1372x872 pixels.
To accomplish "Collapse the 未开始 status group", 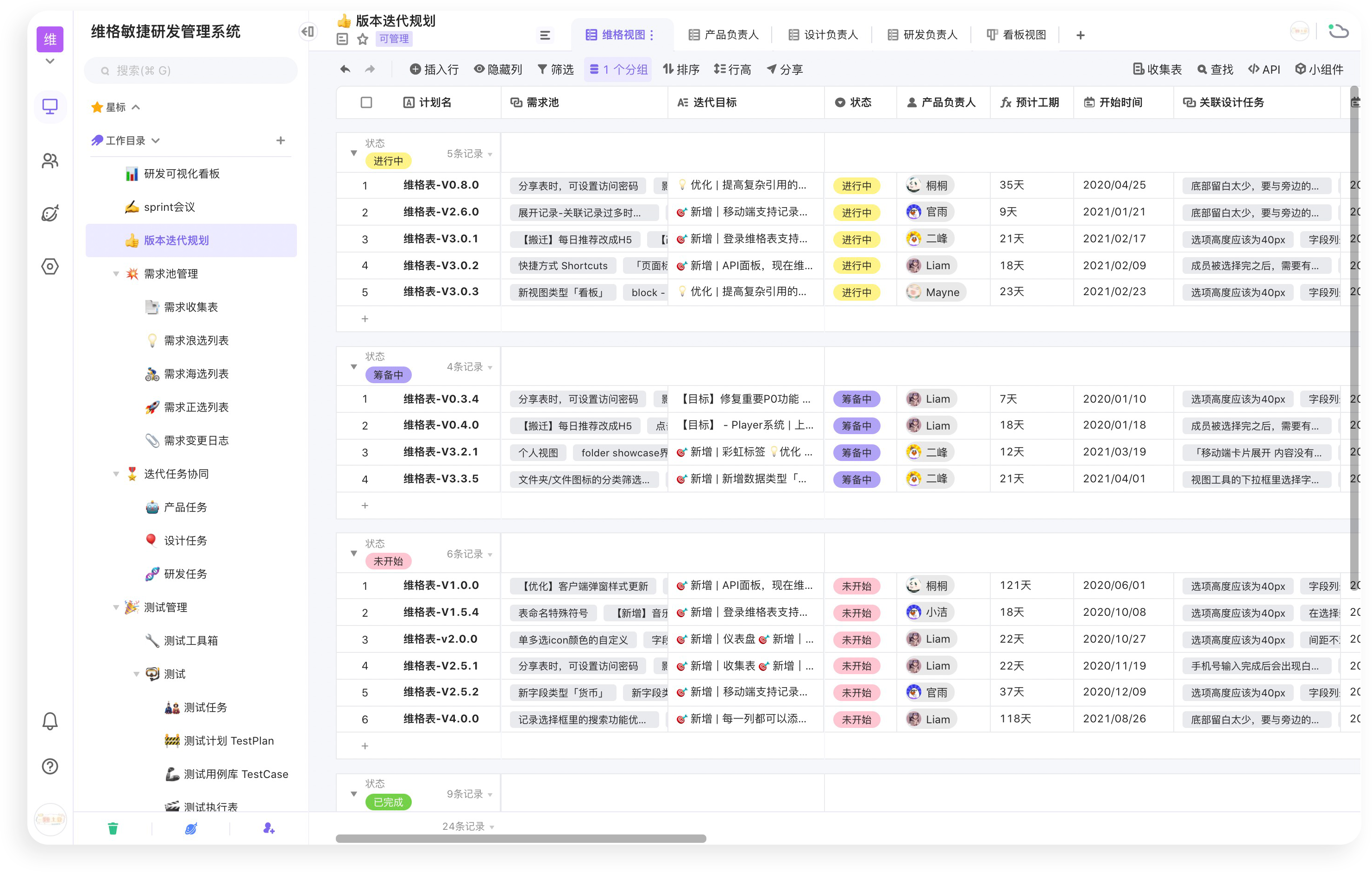I will (353, 553).
